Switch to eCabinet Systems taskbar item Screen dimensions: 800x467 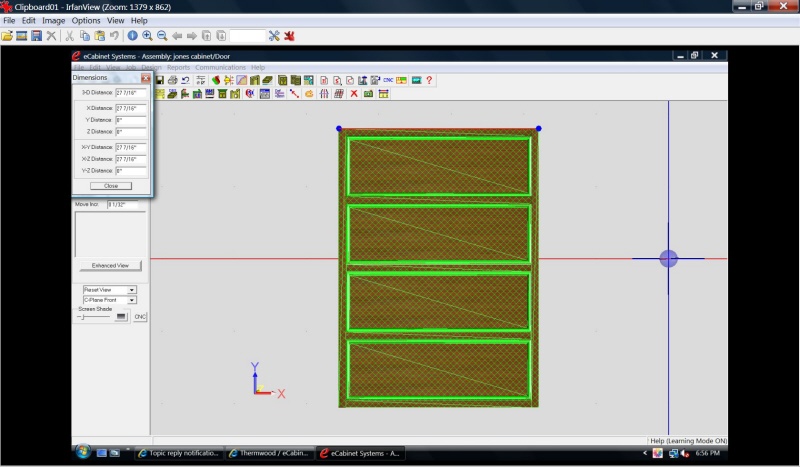360,453
